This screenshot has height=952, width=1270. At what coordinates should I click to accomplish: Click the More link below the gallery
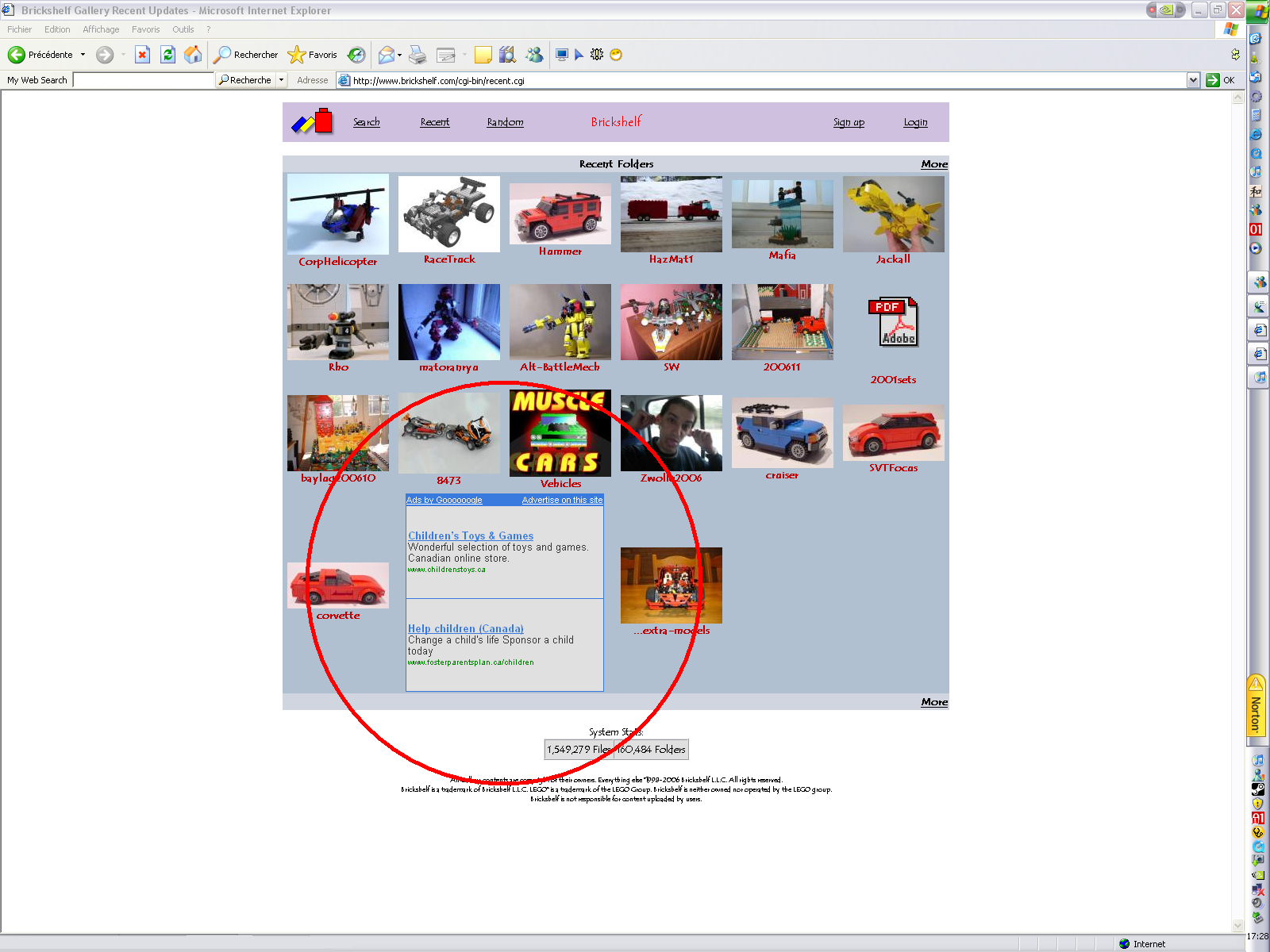click(934, 702)
